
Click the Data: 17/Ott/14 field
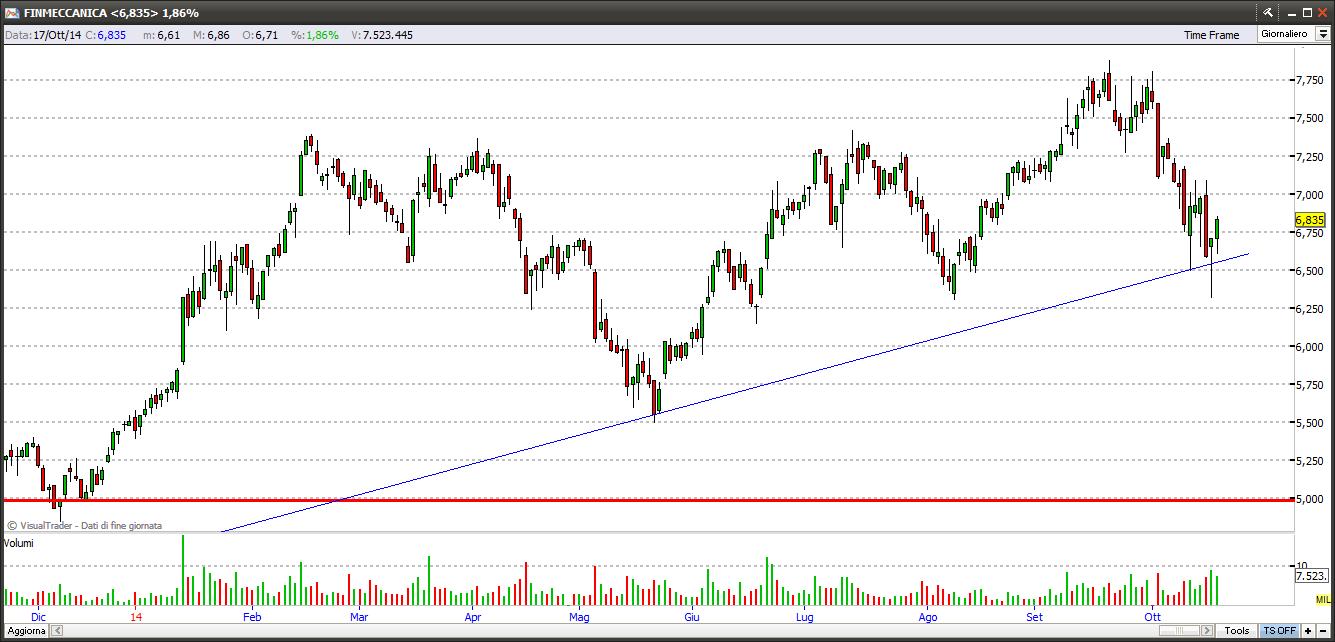pos(43,35)
